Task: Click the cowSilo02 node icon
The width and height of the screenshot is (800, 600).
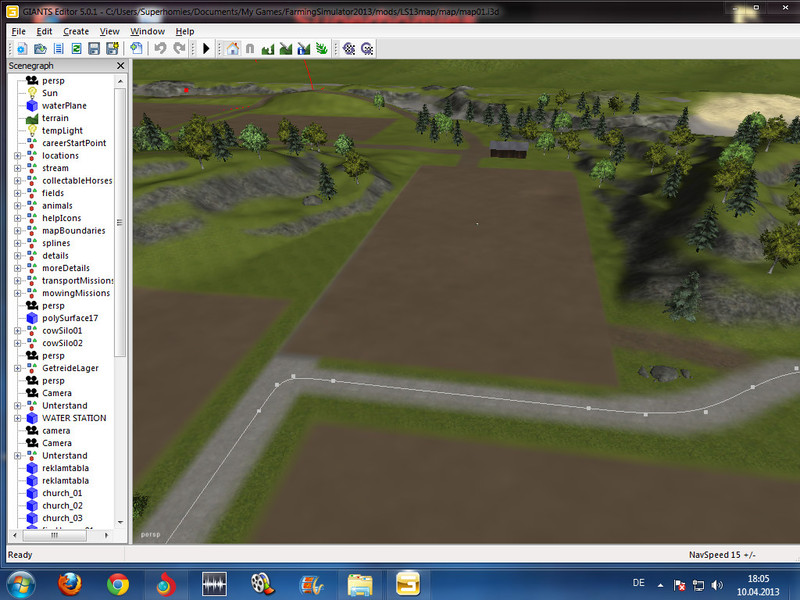Action: click(32, 343)
